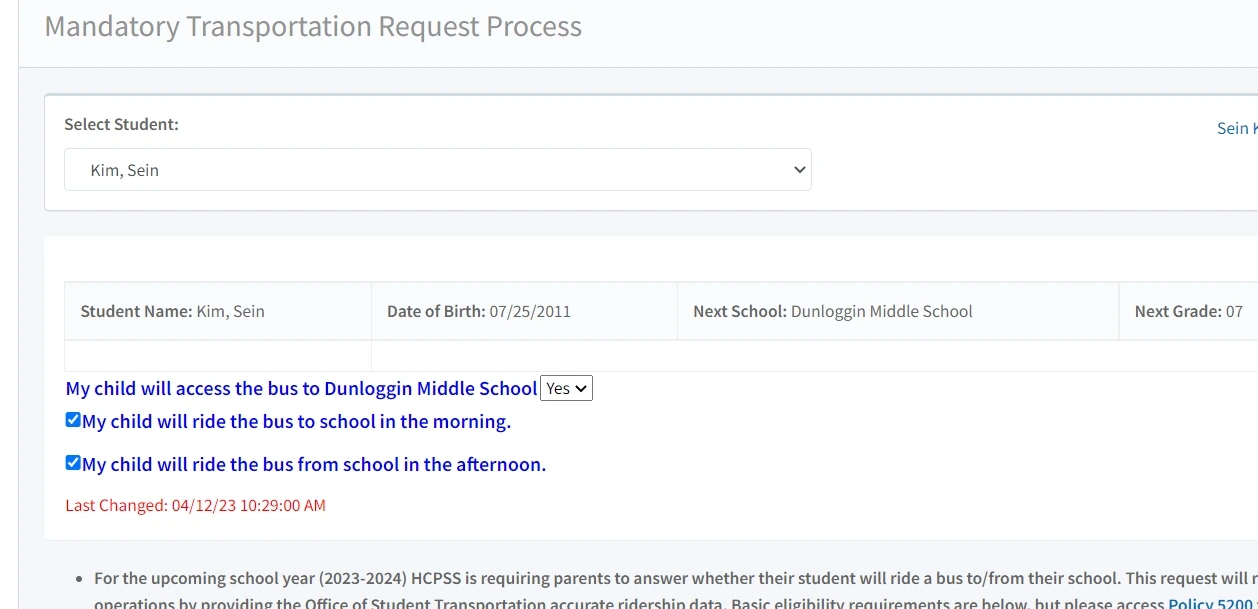Click the Date of Birth 07/25/2011 cell
Screen dimensions: 1258x609
tap(524, 311)
